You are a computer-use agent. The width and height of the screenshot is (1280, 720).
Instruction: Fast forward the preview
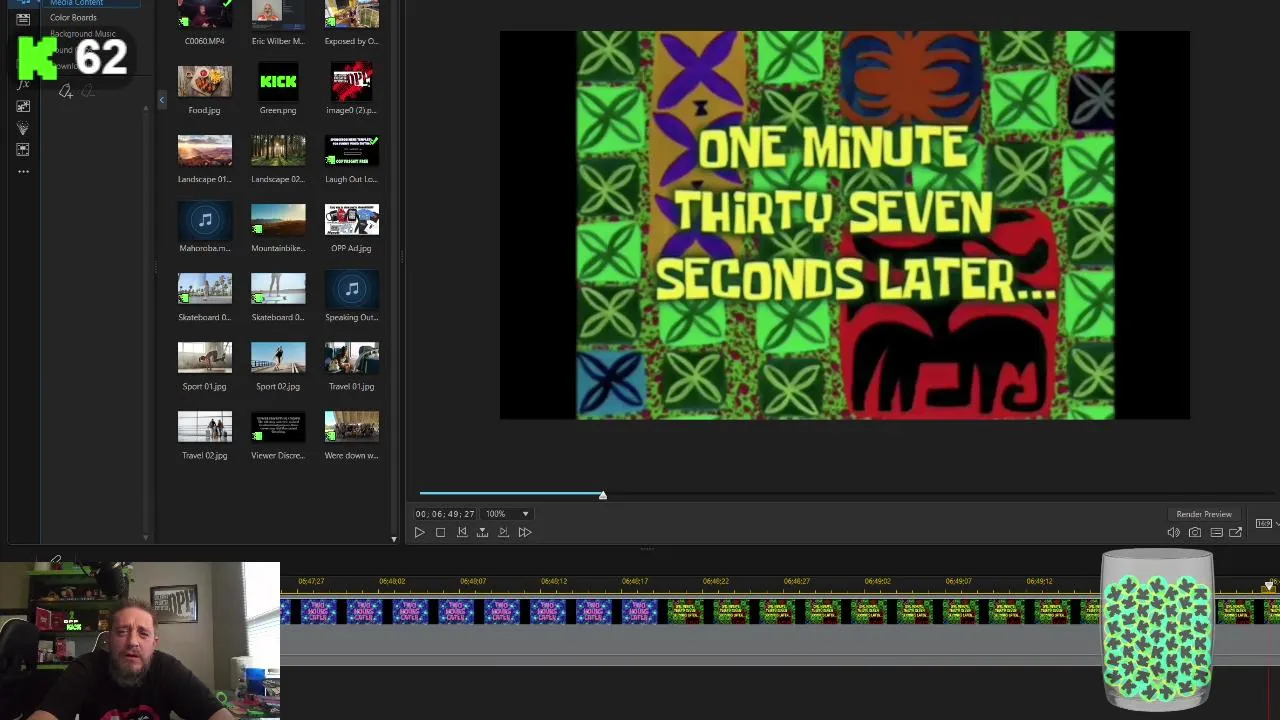point(524,532)
